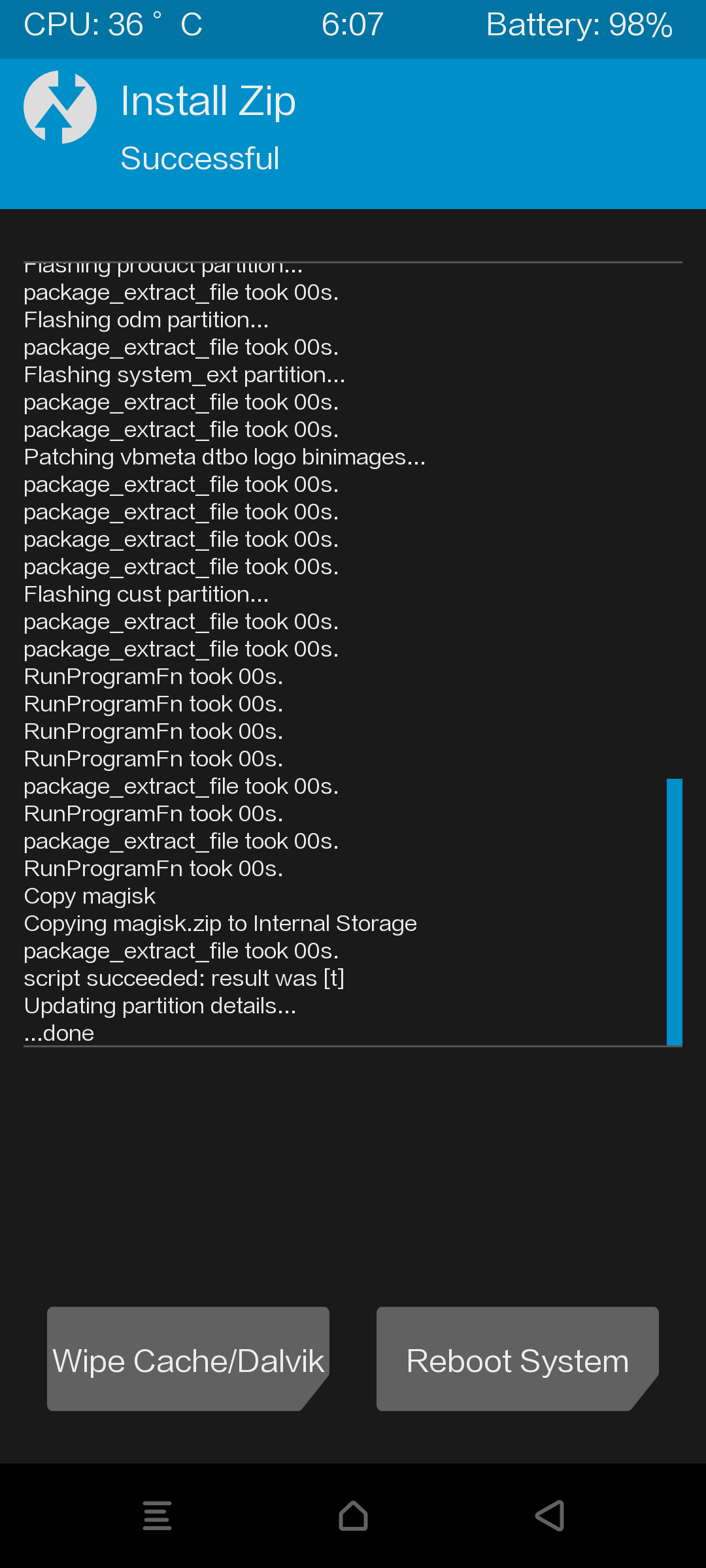This screenshot has width=706, height=1568.
Task: Tap the "Updating partition details..." log line
Action: [x=160, y=1006]
